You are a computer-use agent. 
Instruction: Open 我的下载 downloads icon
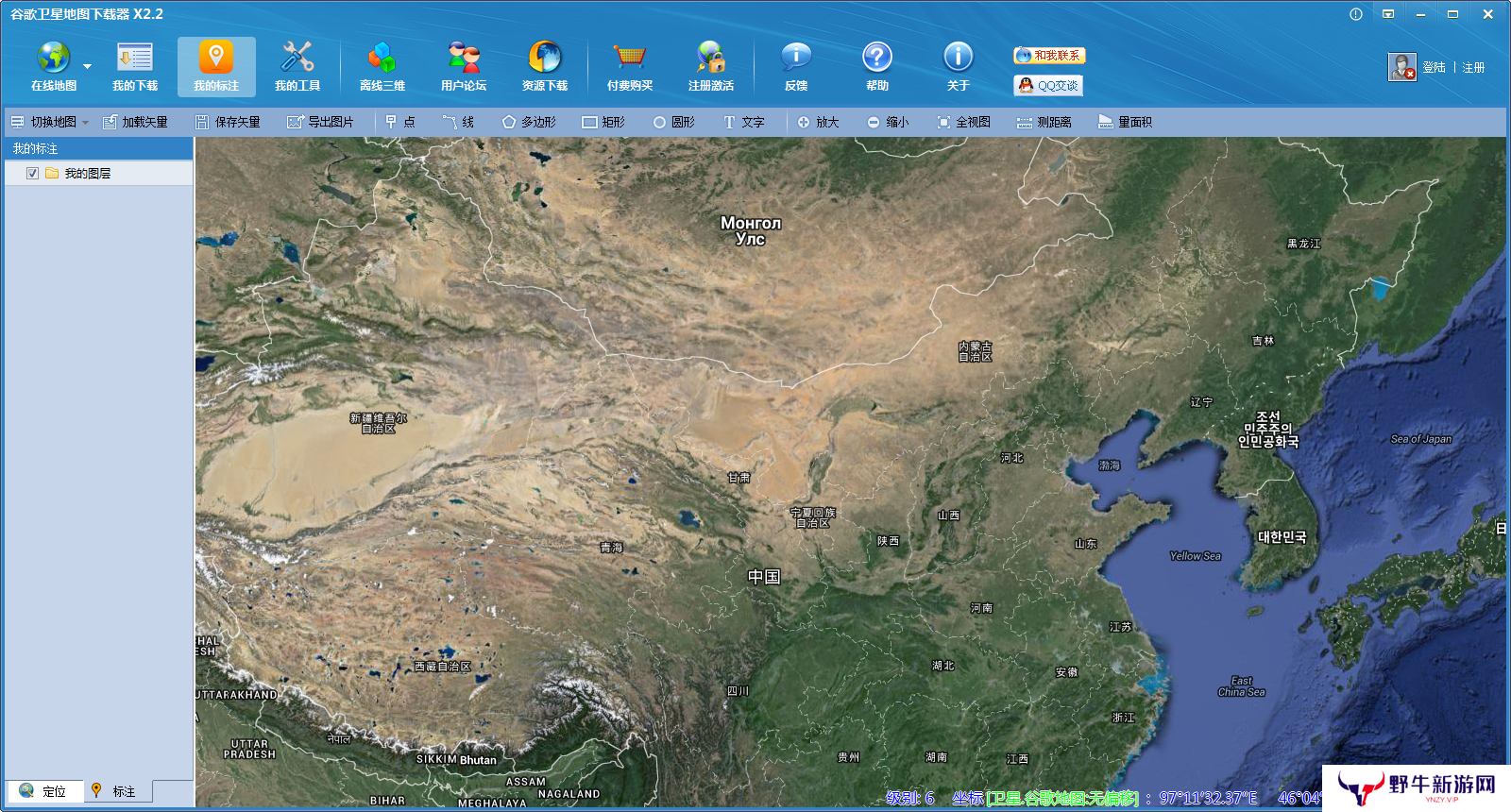pos(135,58)
